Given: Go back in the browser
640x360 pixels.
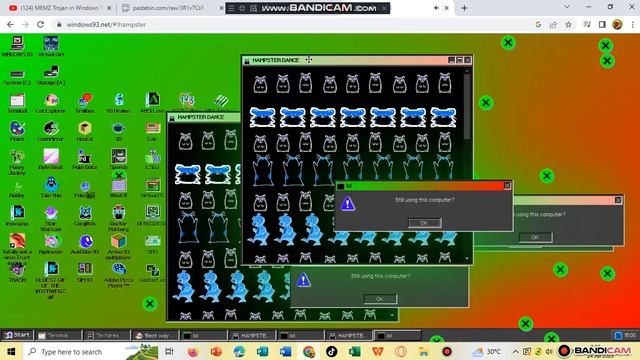Looking at the screenshot, I should (10, 24).
